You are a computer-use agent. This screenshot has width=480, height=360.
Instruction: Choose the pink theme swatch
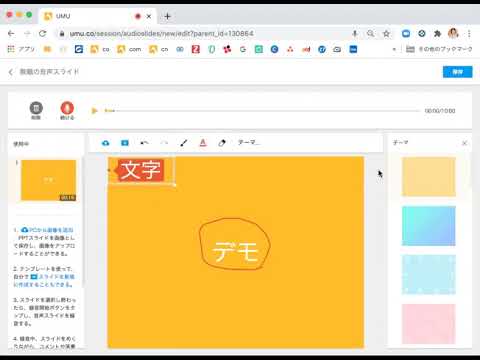pos(429,324)
